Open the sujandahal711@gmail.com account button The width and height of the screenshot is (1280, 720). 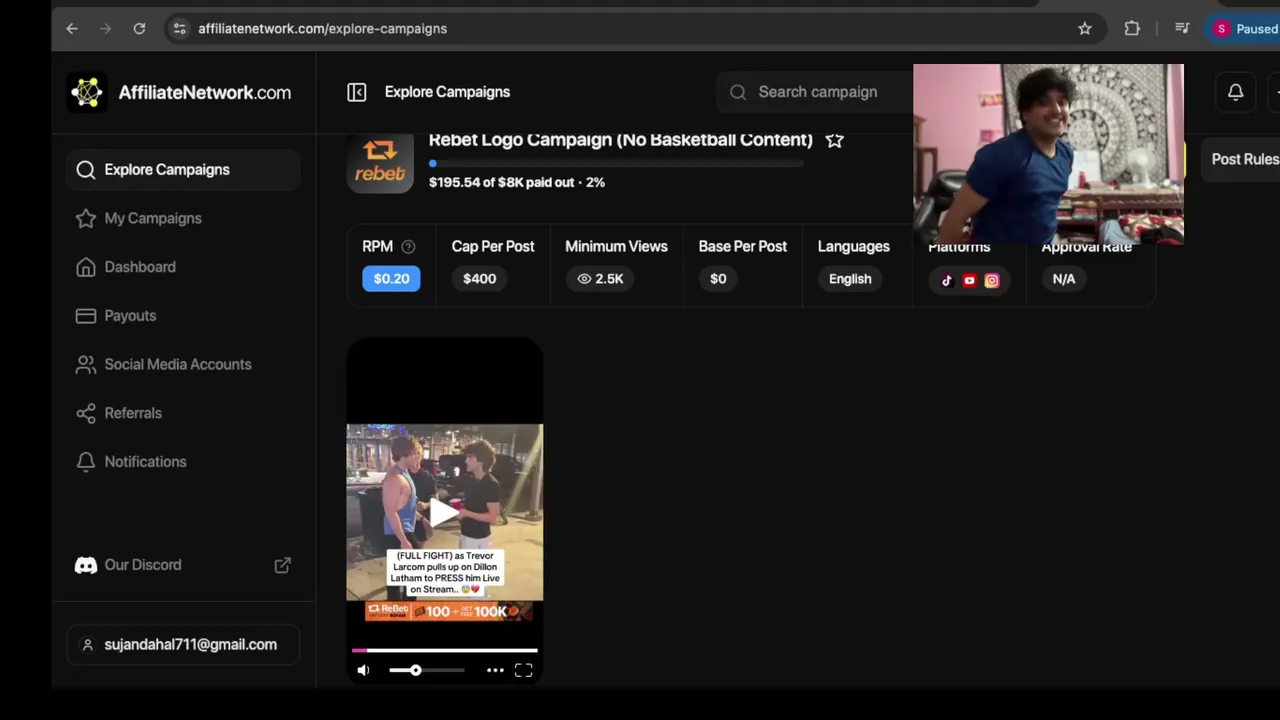pyautogui.click(x=184, y=645)
